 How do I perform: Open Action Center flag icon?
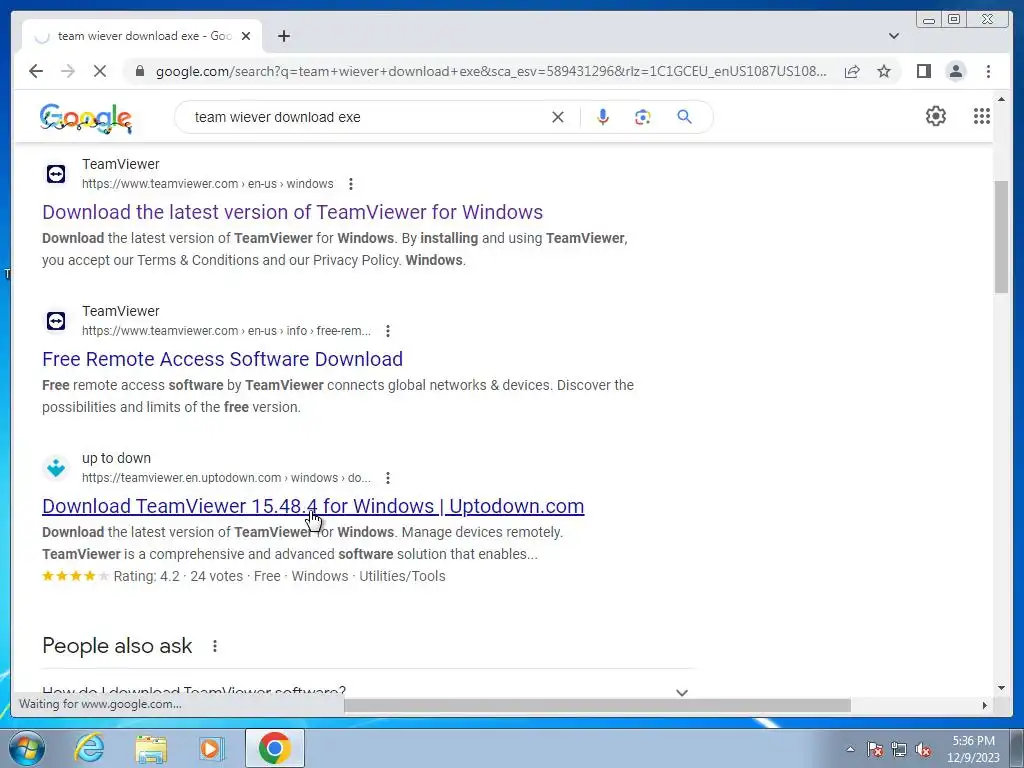(x=874, y=749)
